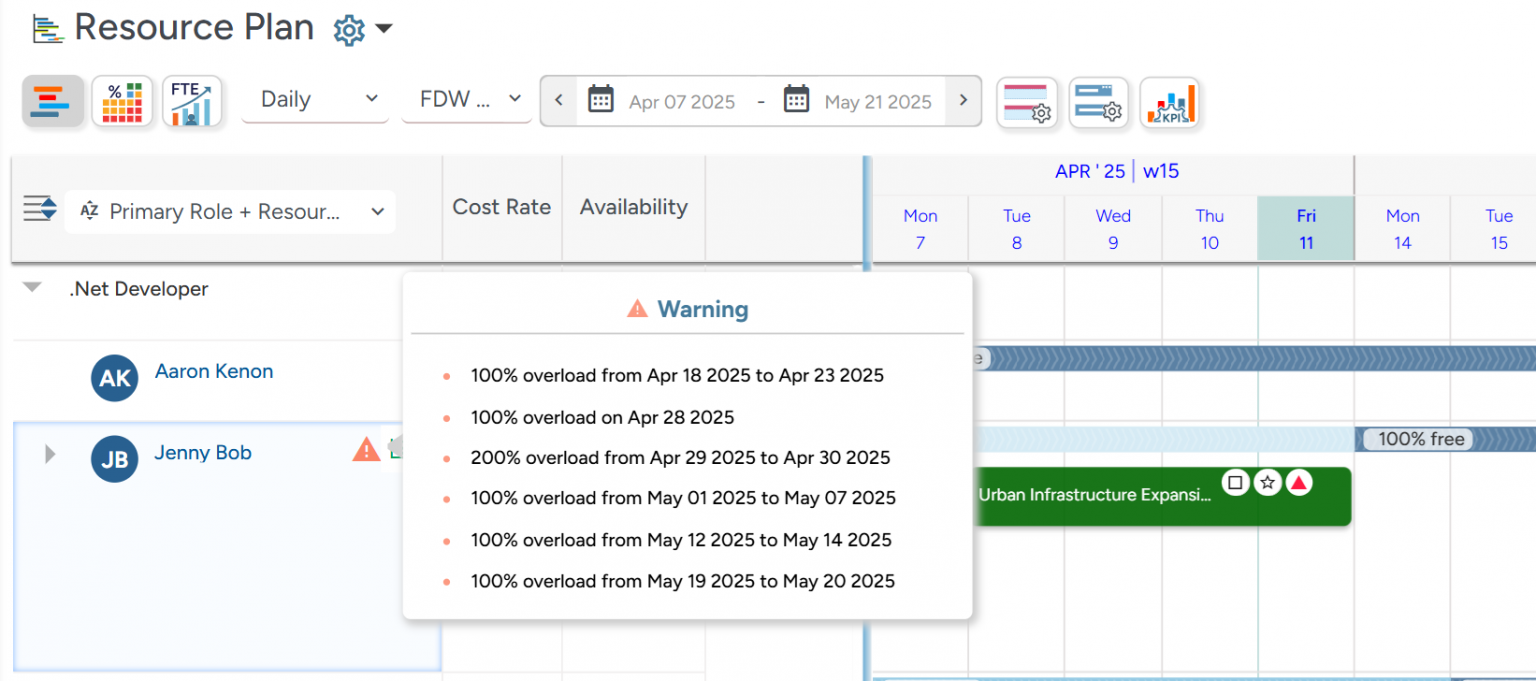The image size is (1536, 681).
Task: Open the Daily interval dropdown
Action: (x=314, y=99)
